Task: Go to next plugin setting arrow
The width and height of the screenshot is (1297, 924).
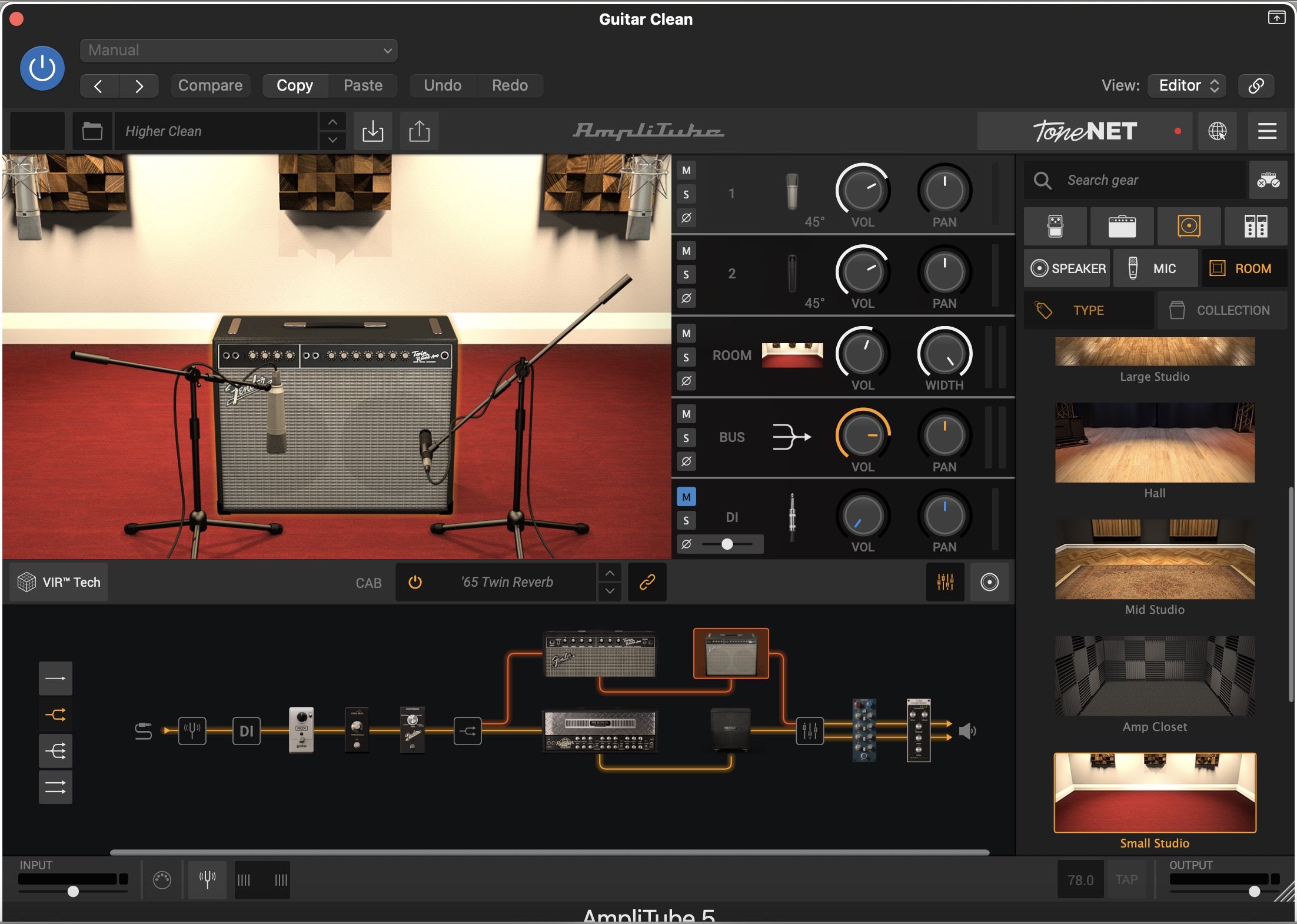Action: pyautogui.click(x=139, y=86)
